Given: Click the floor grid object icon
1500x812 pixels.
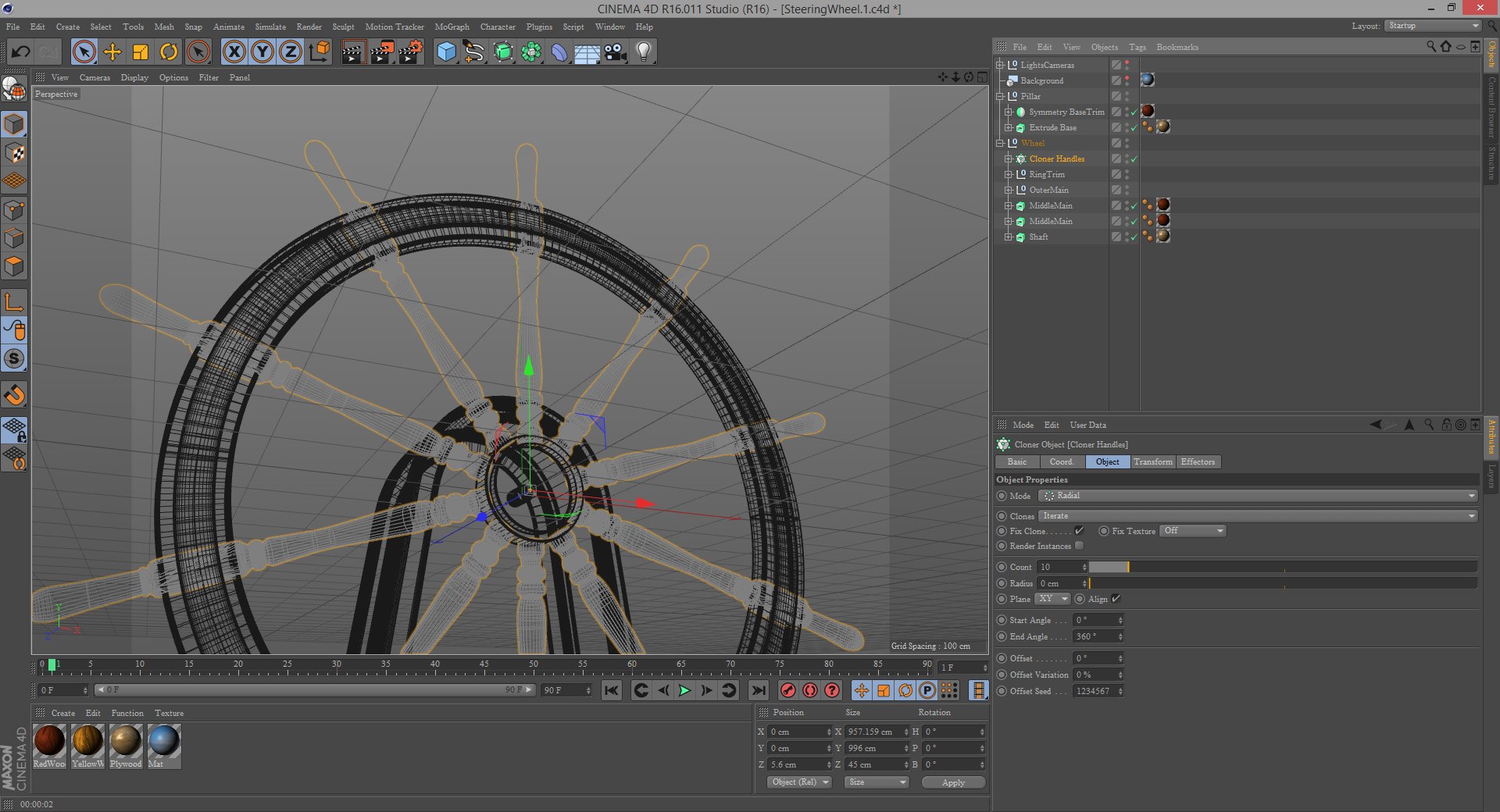Looking at the screenshot, I should (x=587, y=52).
